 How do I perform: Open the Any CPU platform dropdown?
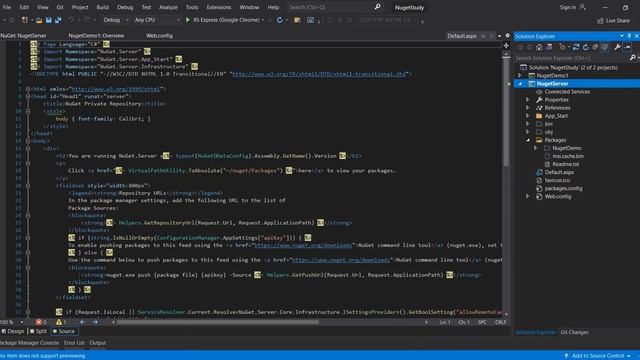(157, 20)
